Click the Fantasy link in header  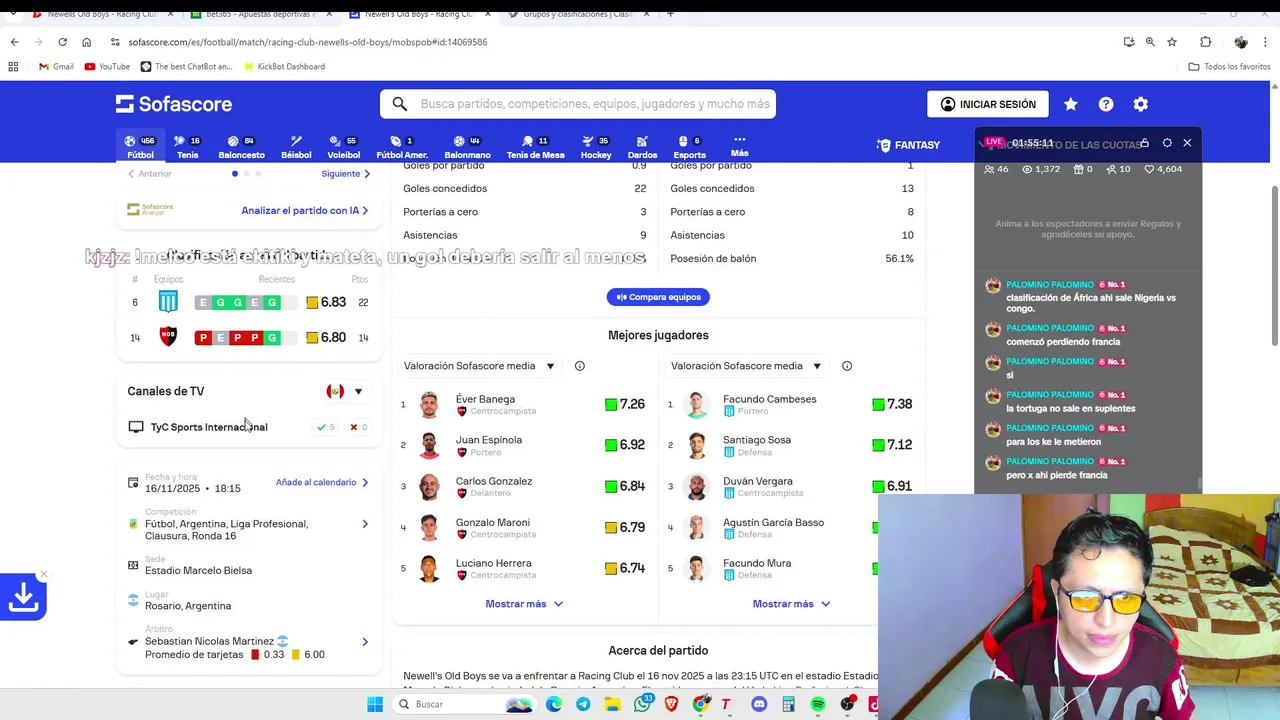coord(908,145)
